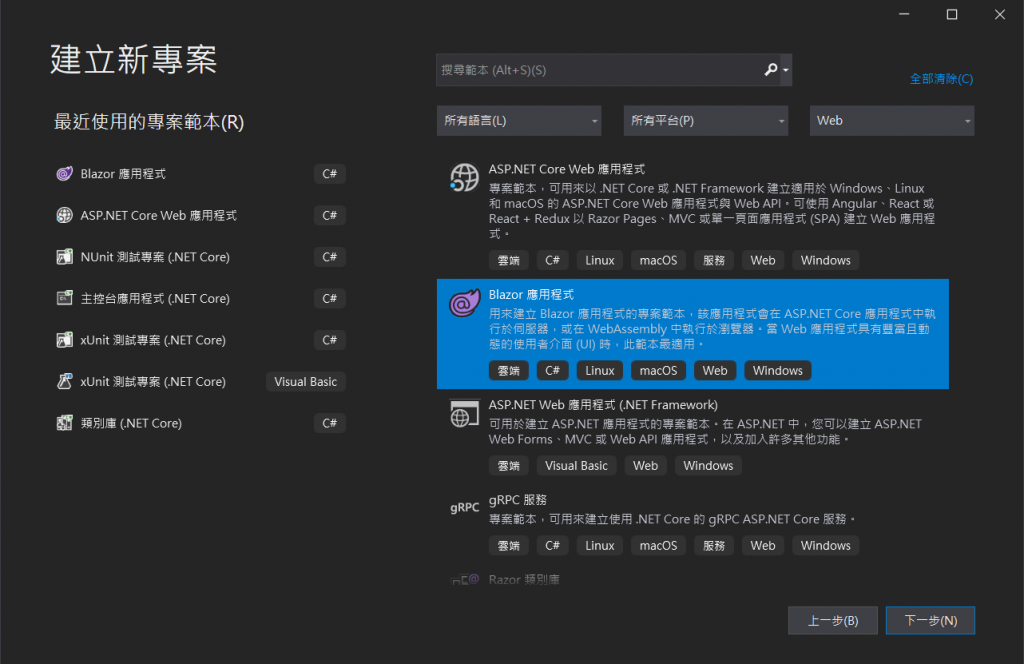1024x664 pixels.
Task: Open the search options dropdown arrow
Action: pos(786,70)
